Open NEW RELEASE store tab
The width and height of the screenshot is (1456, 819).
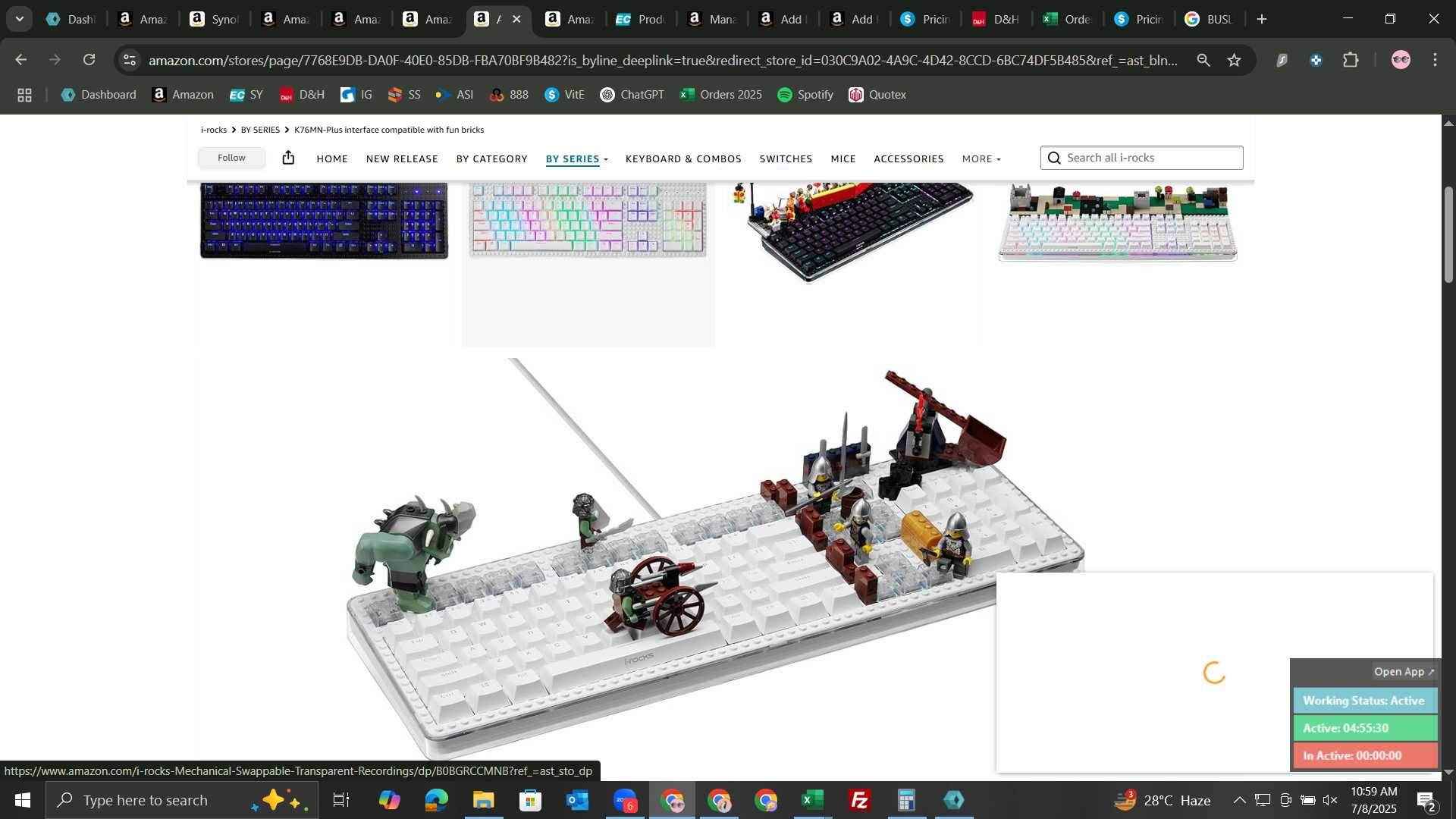pos(402,159)
